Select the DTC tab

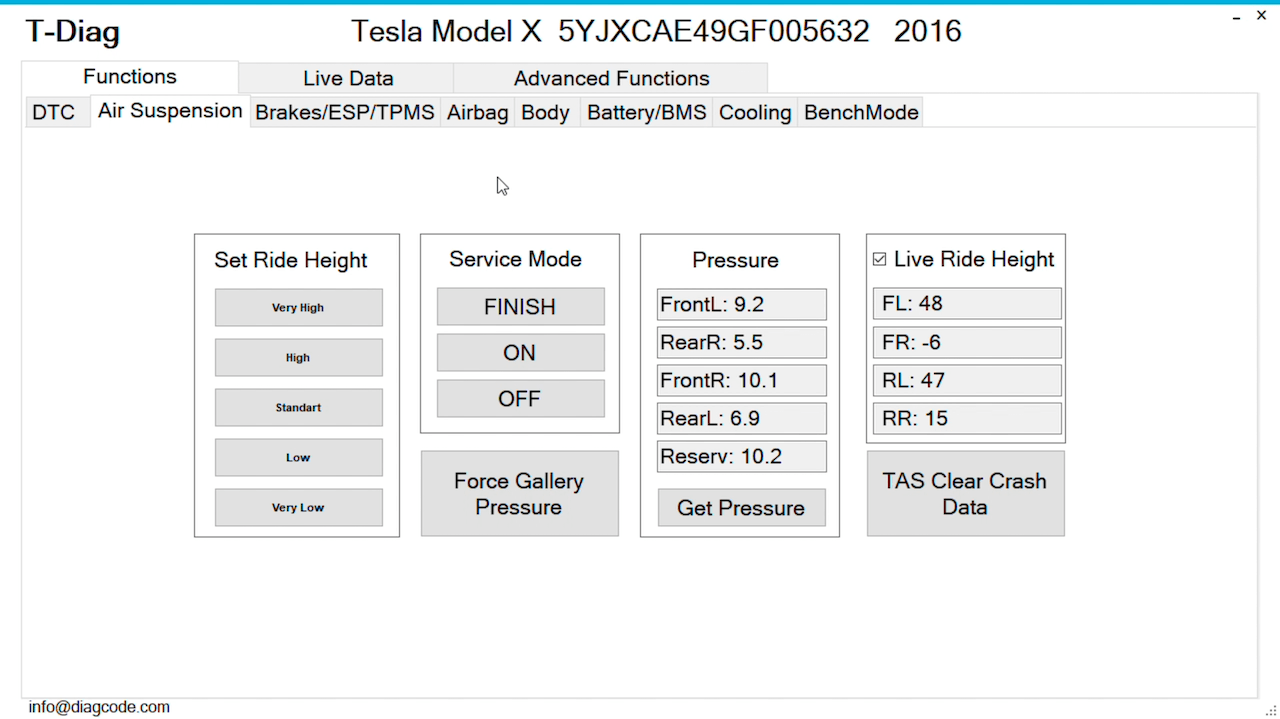click(x=55, y=112)
